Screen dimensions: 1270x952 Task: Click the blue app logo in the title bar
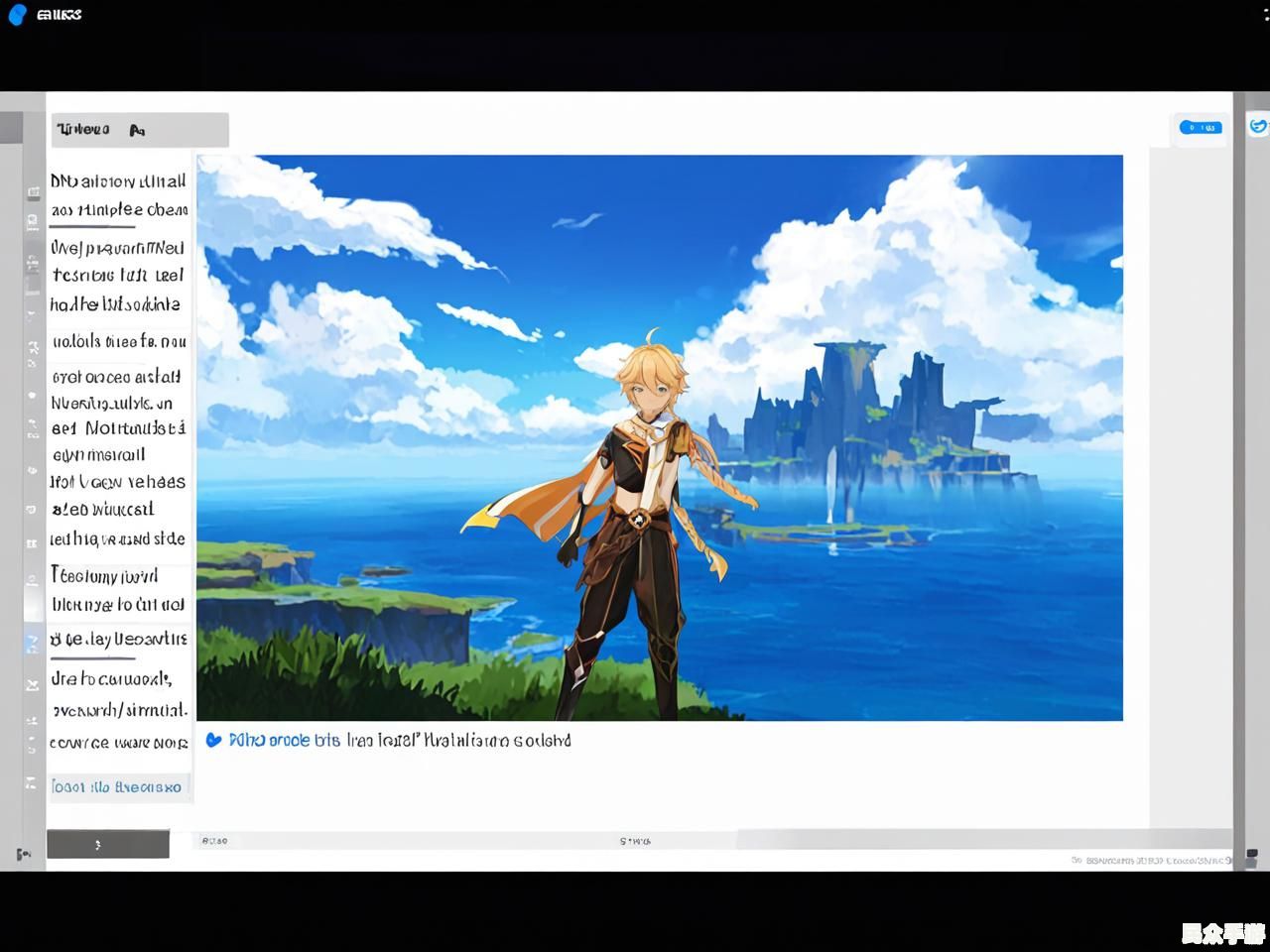coord(17,15)
